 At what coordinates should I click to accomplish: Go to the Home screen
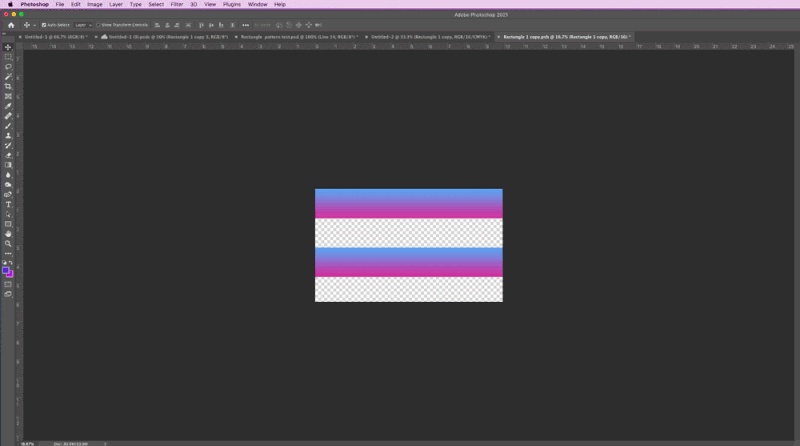click(x=11, y=25)
